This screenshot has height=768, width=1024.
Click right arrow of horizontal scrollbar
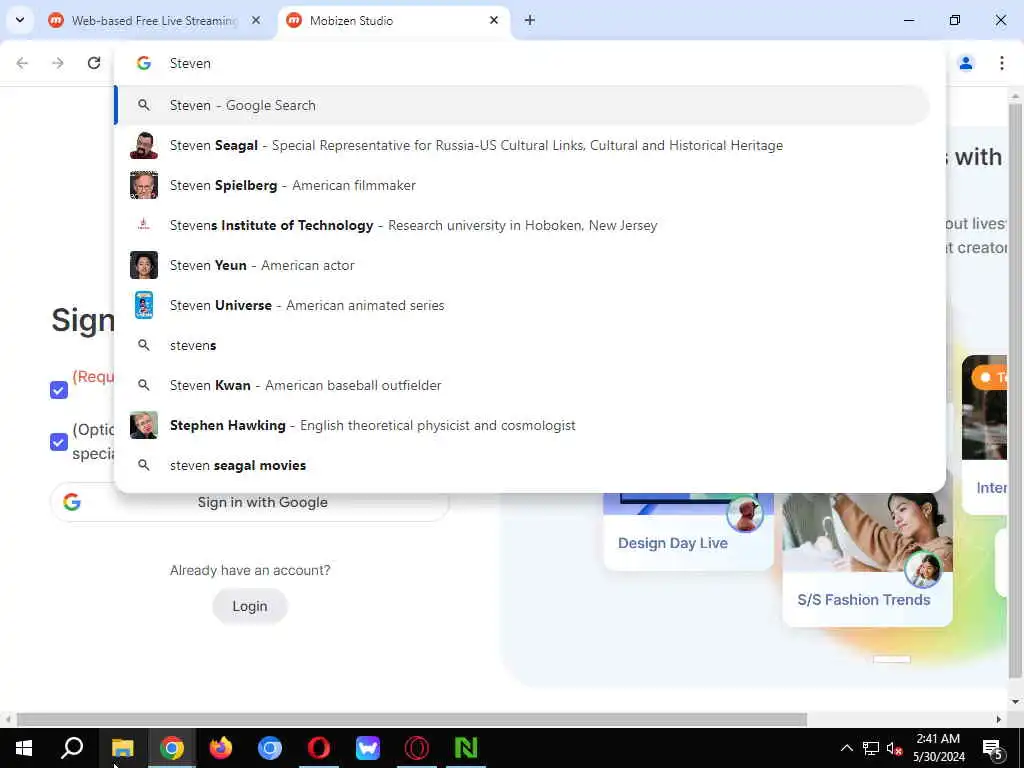click(999, 719)
